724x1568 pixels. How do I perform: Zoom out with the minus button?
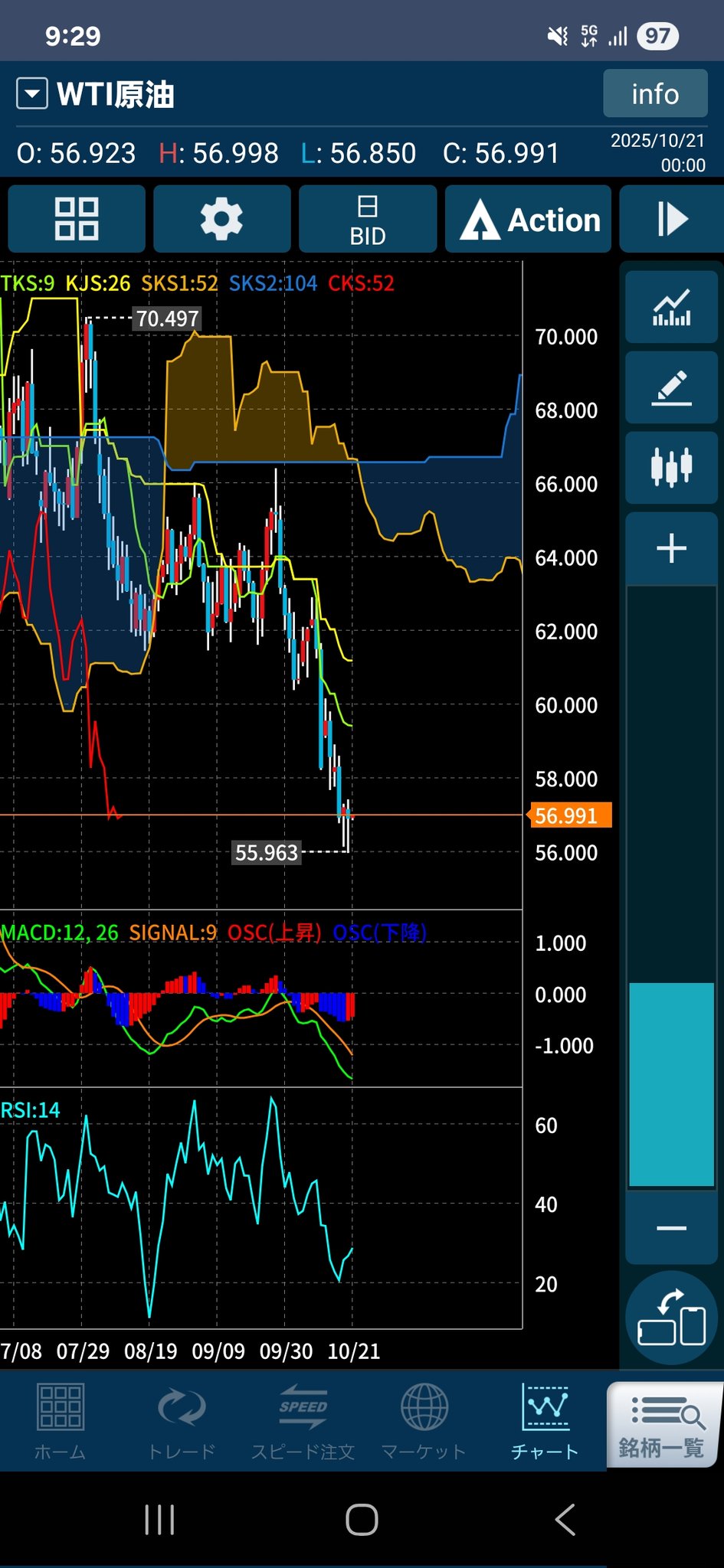[x=671, y=1228]
